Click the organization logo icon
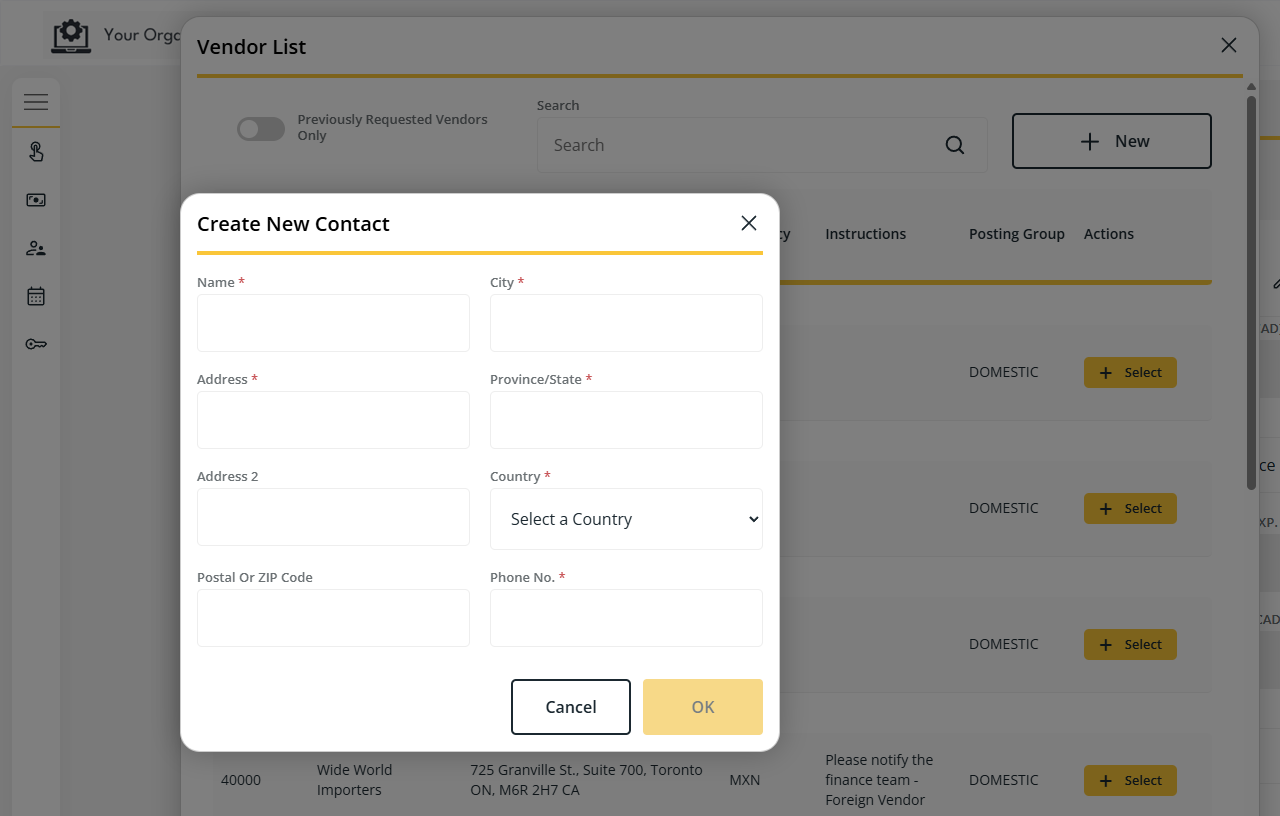1280x816 pixels. pos(71,35)
